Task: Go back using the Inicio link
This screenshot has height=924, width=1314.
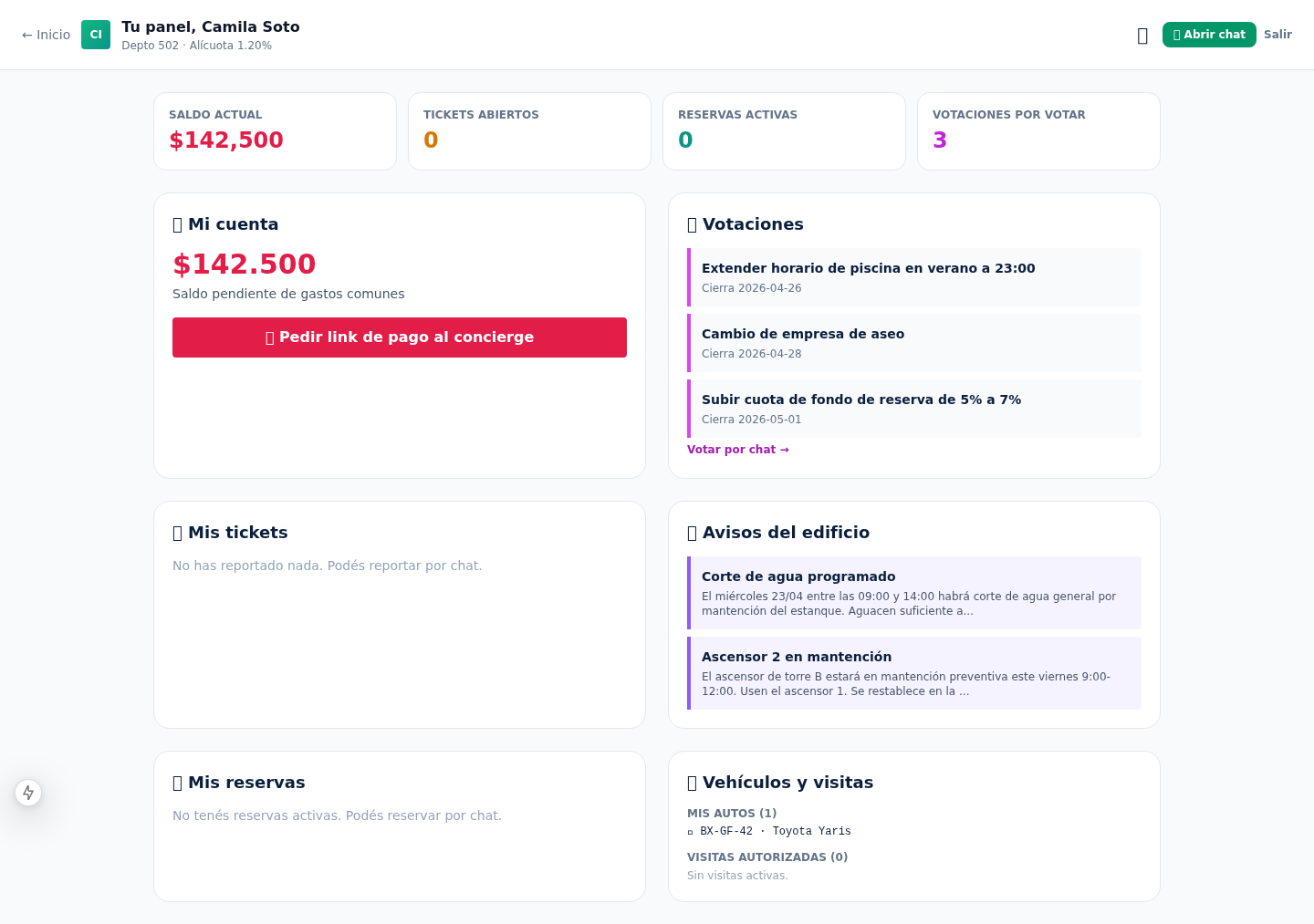Action: pyautogui.click(x=47, y=35)
